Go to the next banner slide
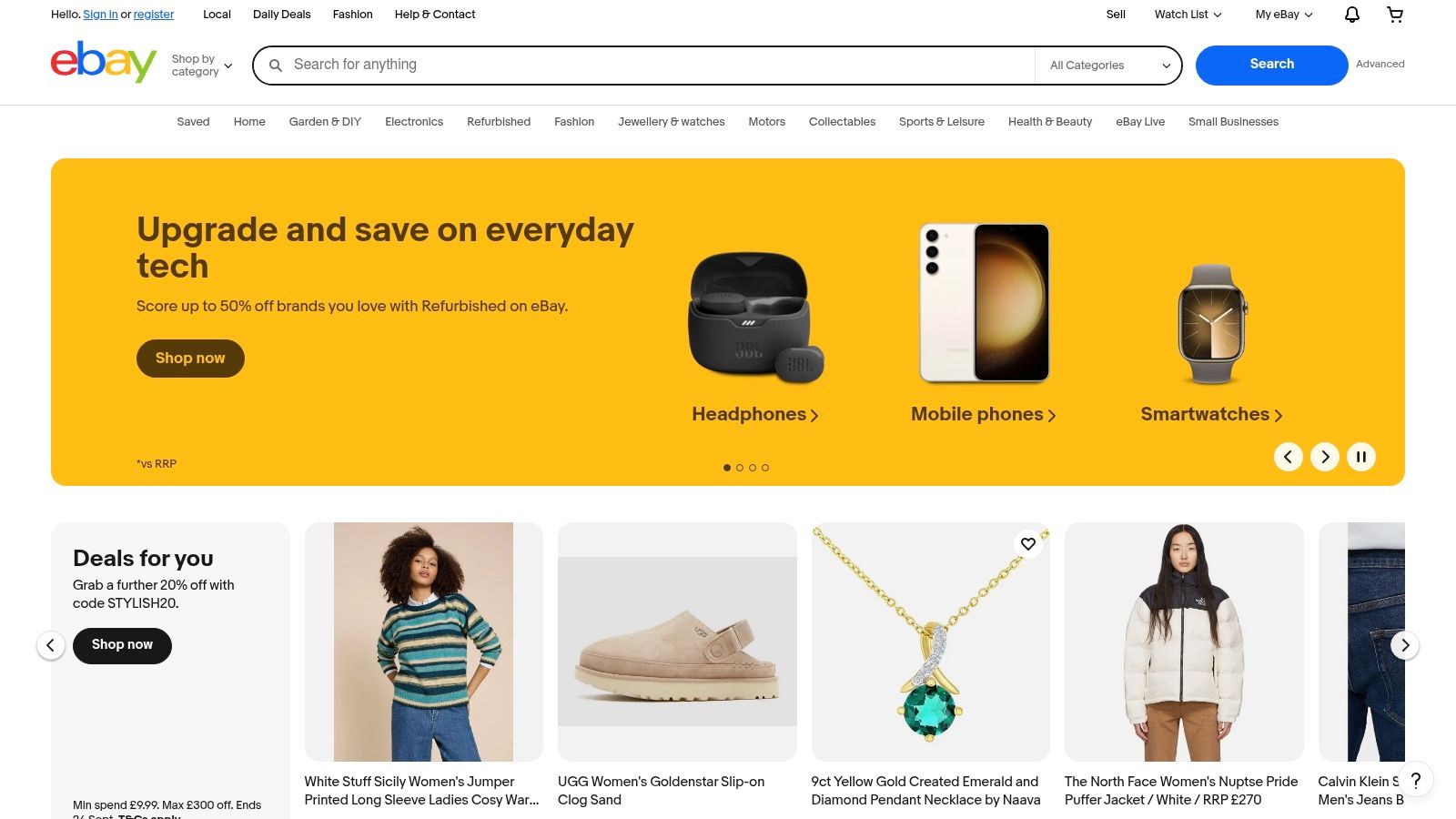 click(x=1324, y=457)
